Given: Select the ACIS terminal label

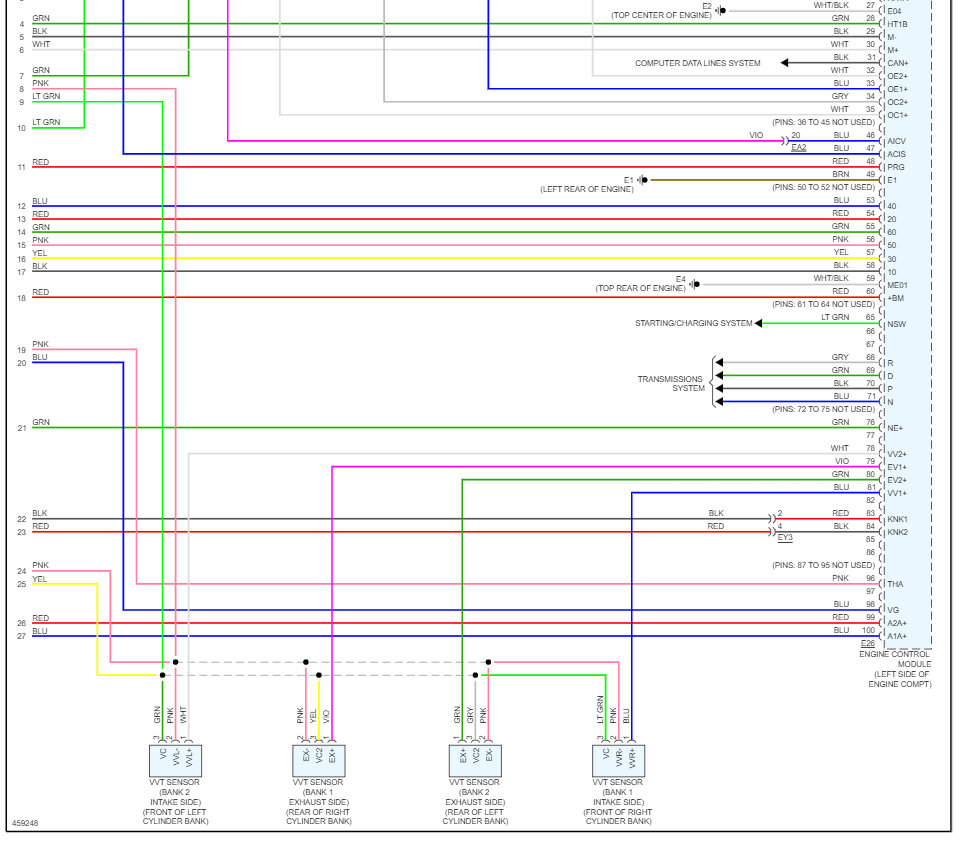Looking at the screenshot, I should (896, 154).
